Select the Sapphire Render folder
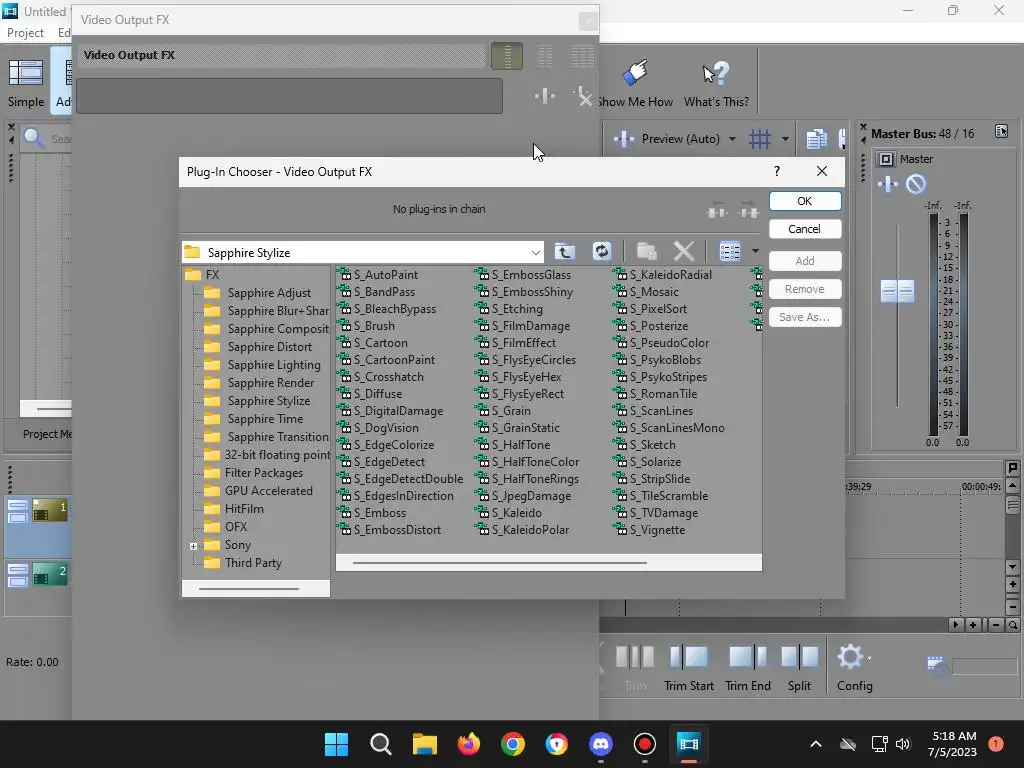The image size is (1024, 768). (x=270, y=383)
